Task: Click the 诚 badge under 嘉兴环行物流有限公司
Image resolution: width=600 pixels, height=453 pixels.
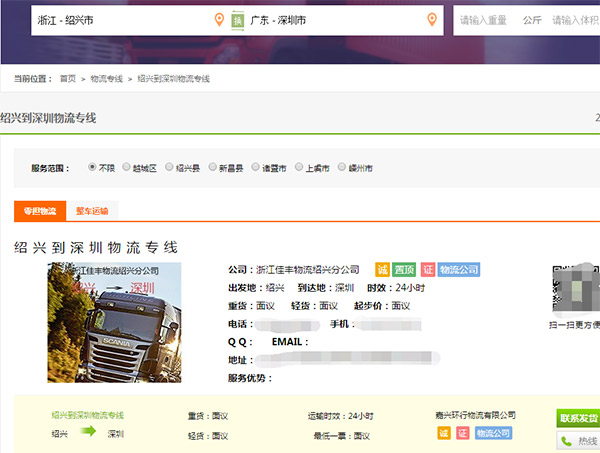Action: 444,433
